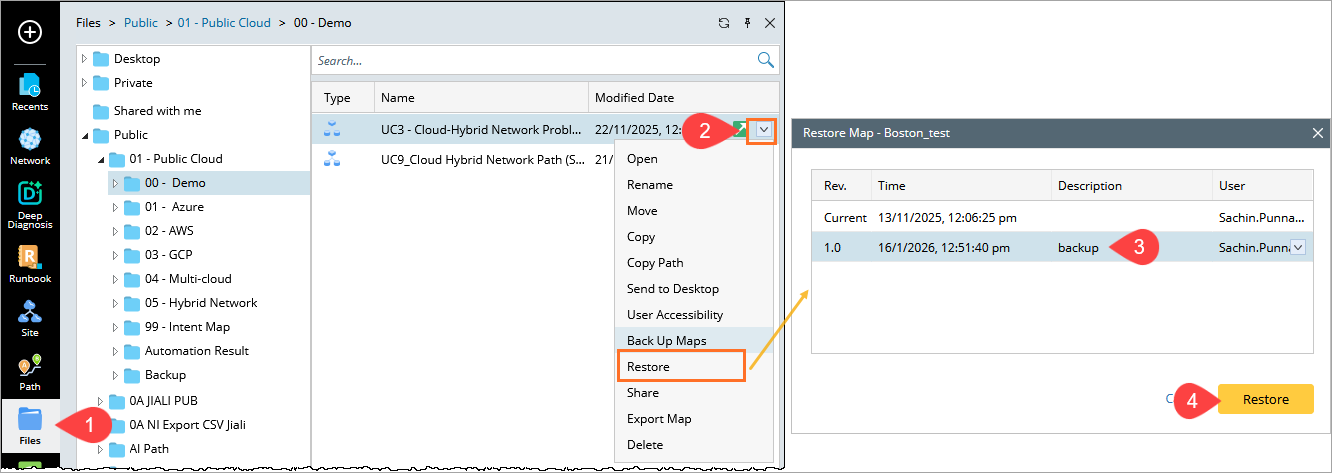Open the Files sidebar panel
The height and width of the screenshot is (473, 1332).
pos(30,426)
